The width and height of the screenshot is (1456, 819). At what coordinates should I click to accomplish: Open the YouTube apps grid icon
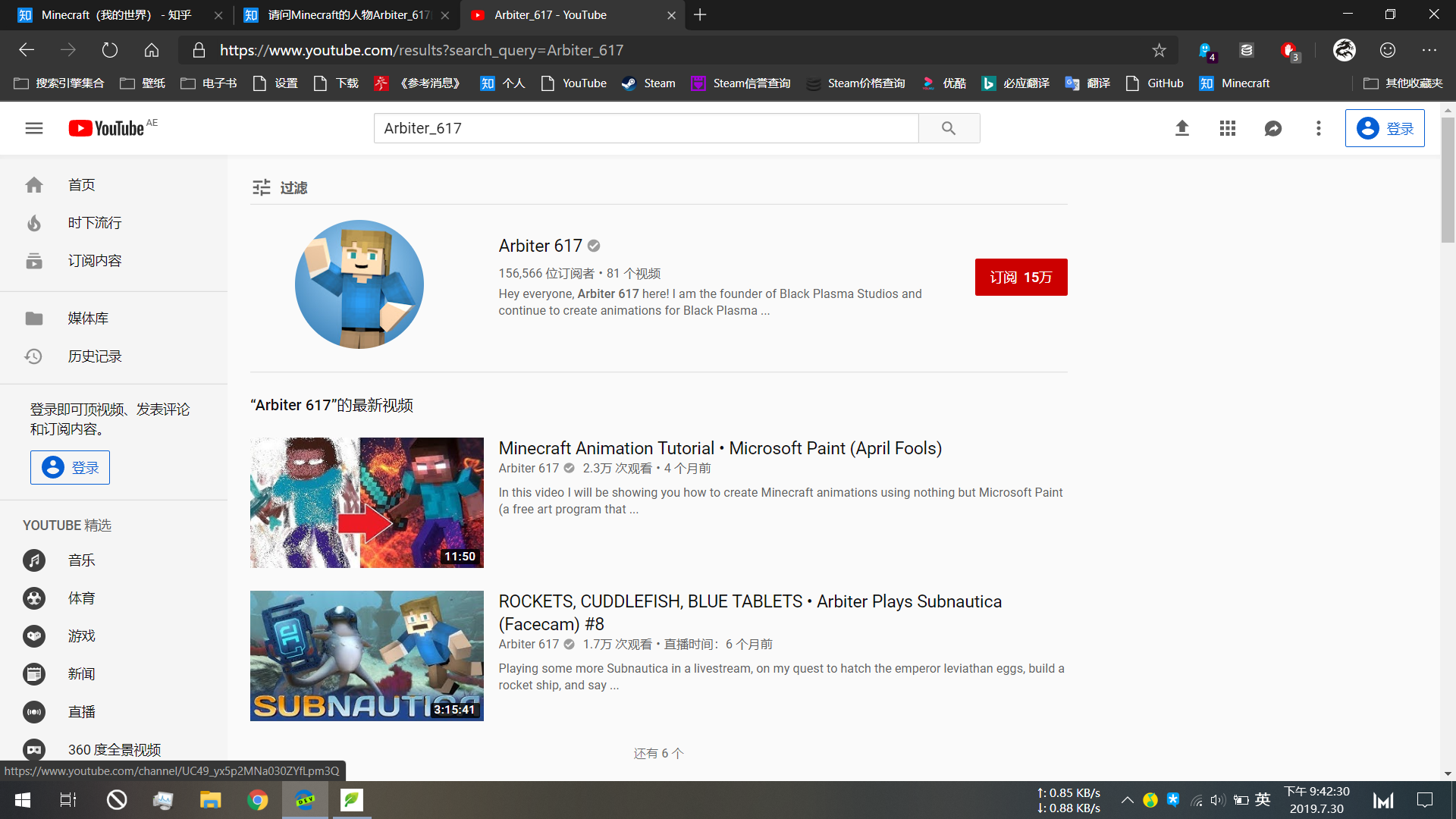pos(1227,128)
